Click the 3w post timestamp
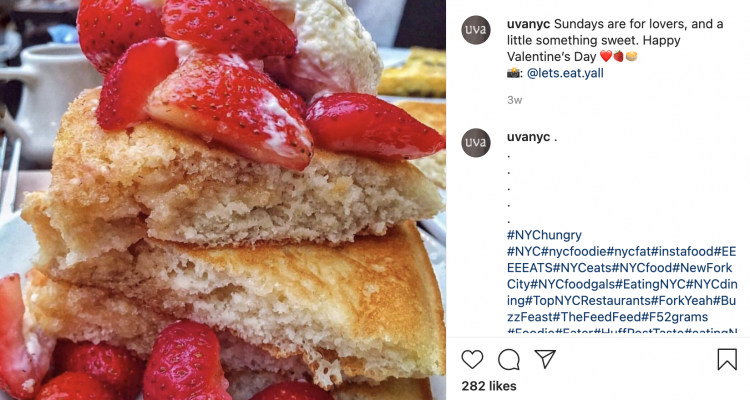 pyautogui.click(x=515, y=100)
